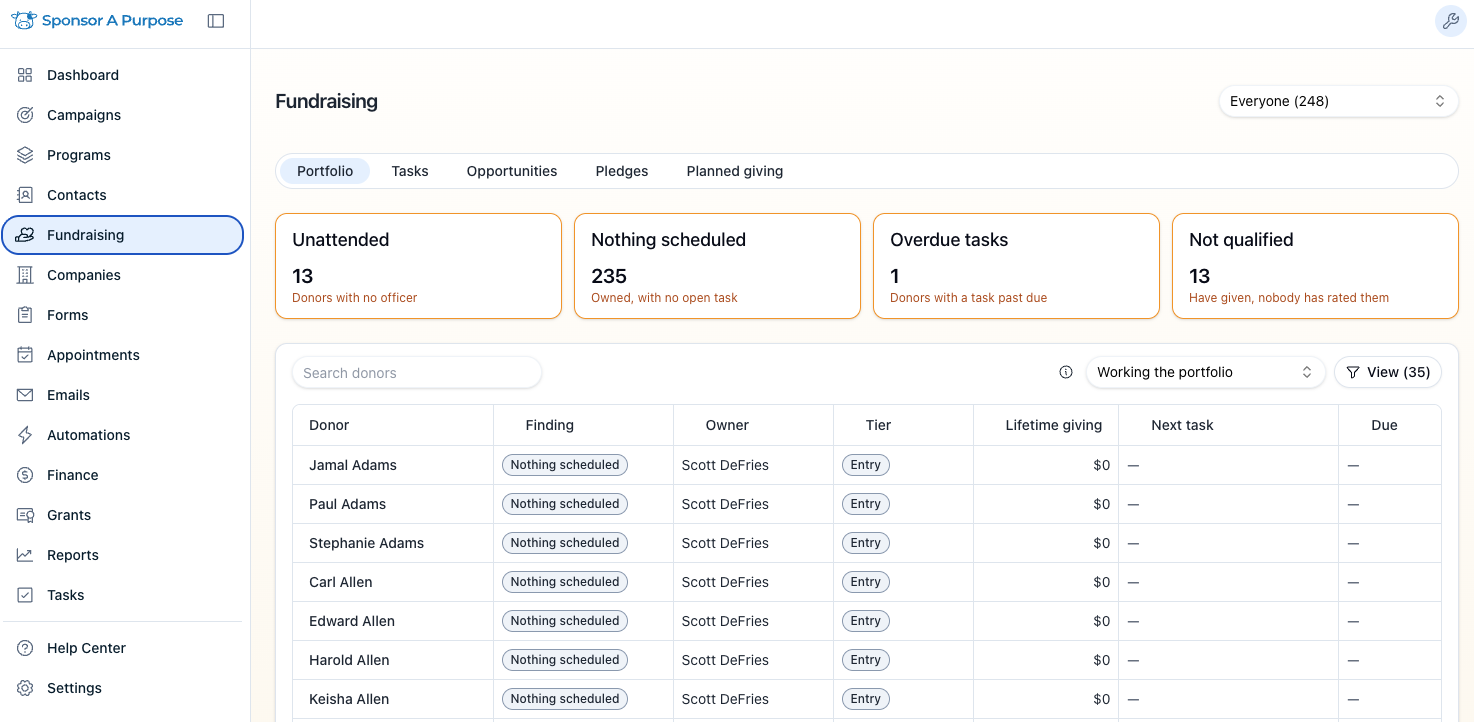1474x722 pixels.
Task: Click Nothing scheduled badge in Edward Allen row
Action: (565, 621)
